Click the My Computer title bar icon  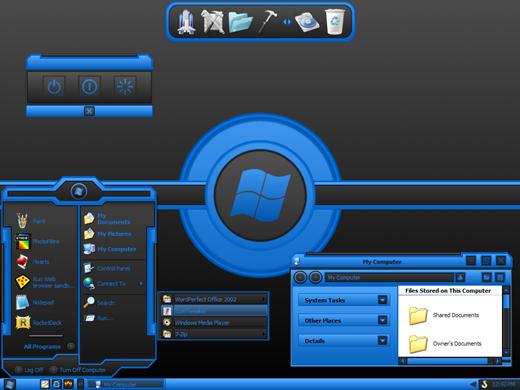297,261
